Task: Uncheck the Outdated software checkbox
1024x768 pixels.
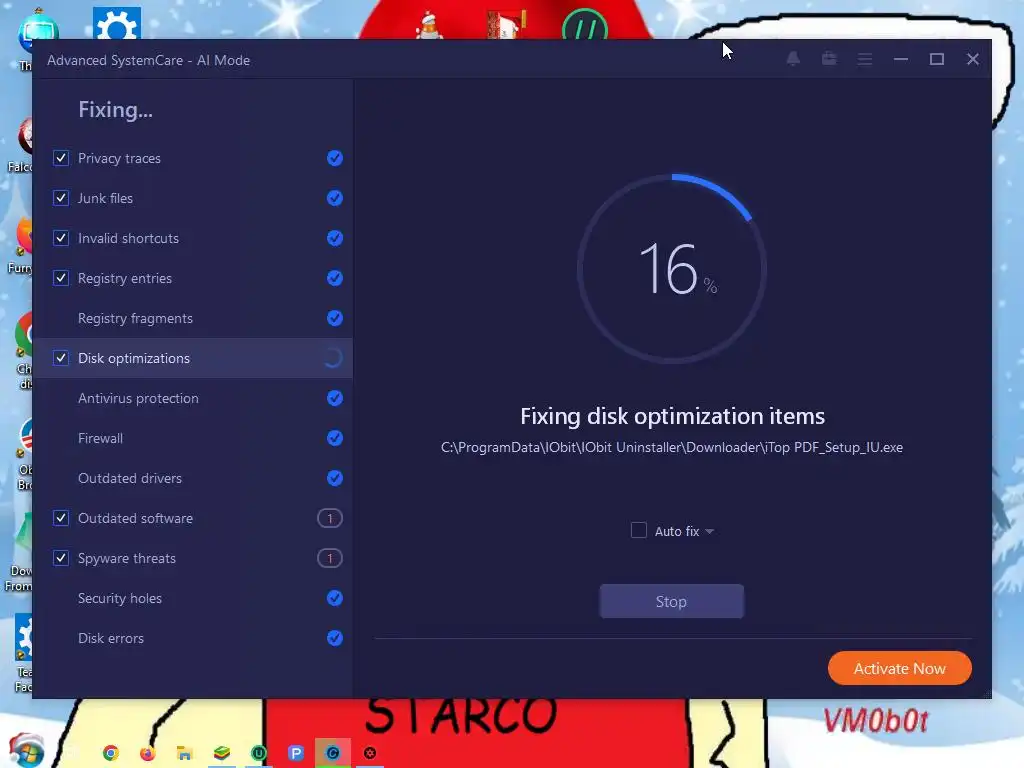Action: 61,518
